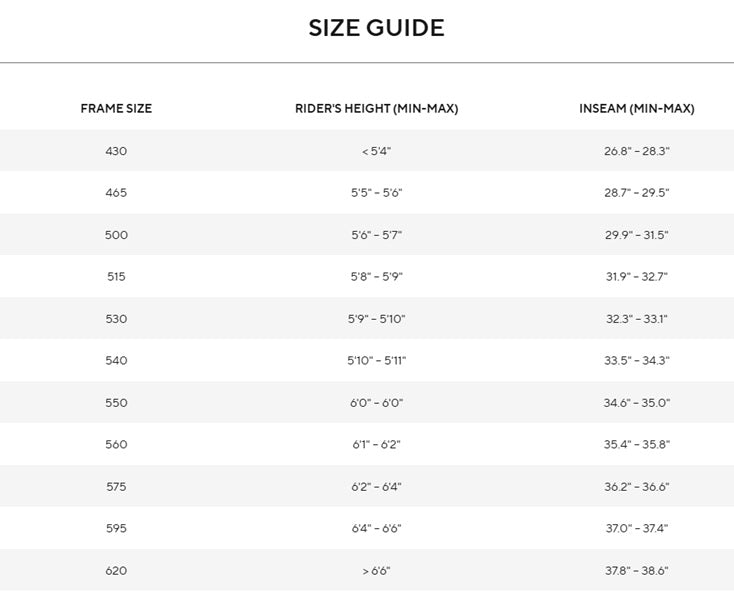
Task: Click the SIZE GUIDE heading
Action: click(x=376, y=28)
